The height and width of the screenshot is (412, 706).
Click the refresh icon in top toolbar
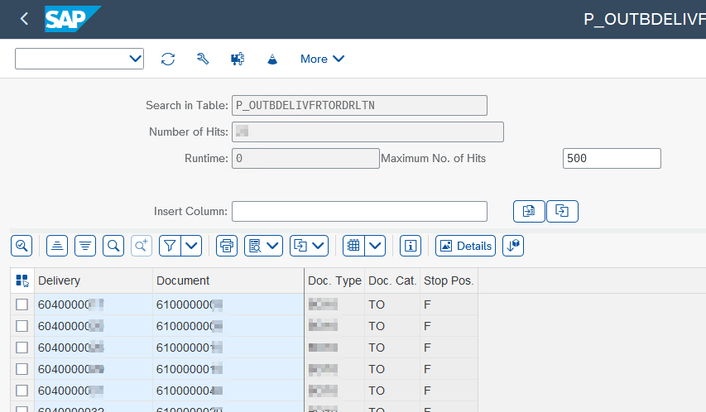pos(168,59)
